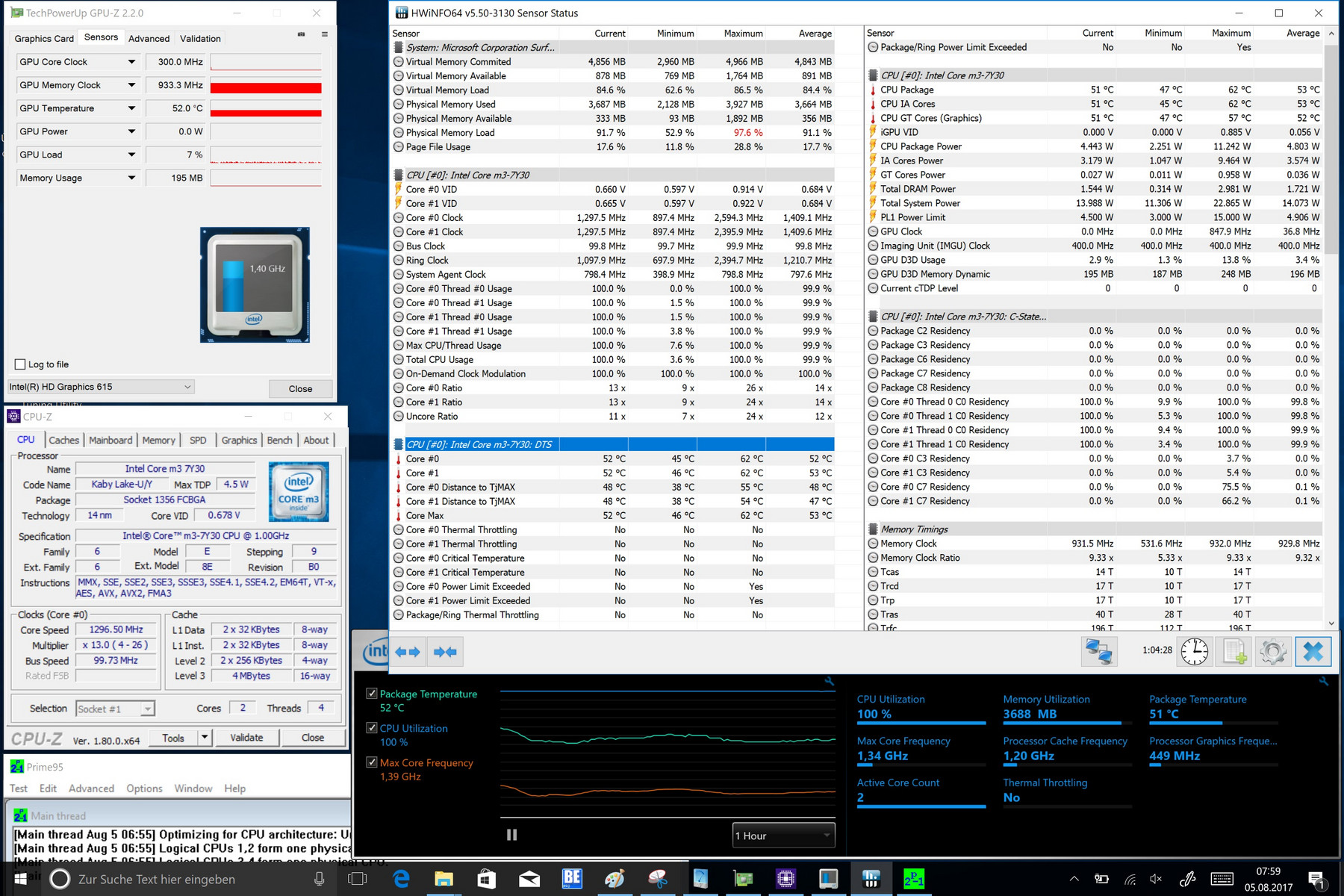Open the Prime95 Options menu
This screenshot has width=1344, height=896.
pyautogui.click(x=144, y=788)
